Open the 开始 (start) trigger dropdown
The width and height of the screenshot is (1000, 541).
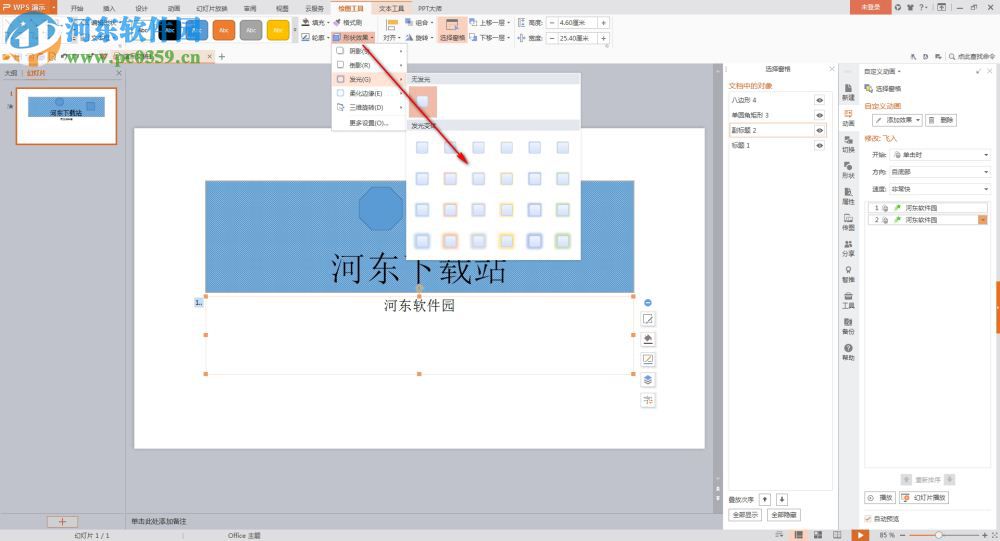[x=940, y=154]
